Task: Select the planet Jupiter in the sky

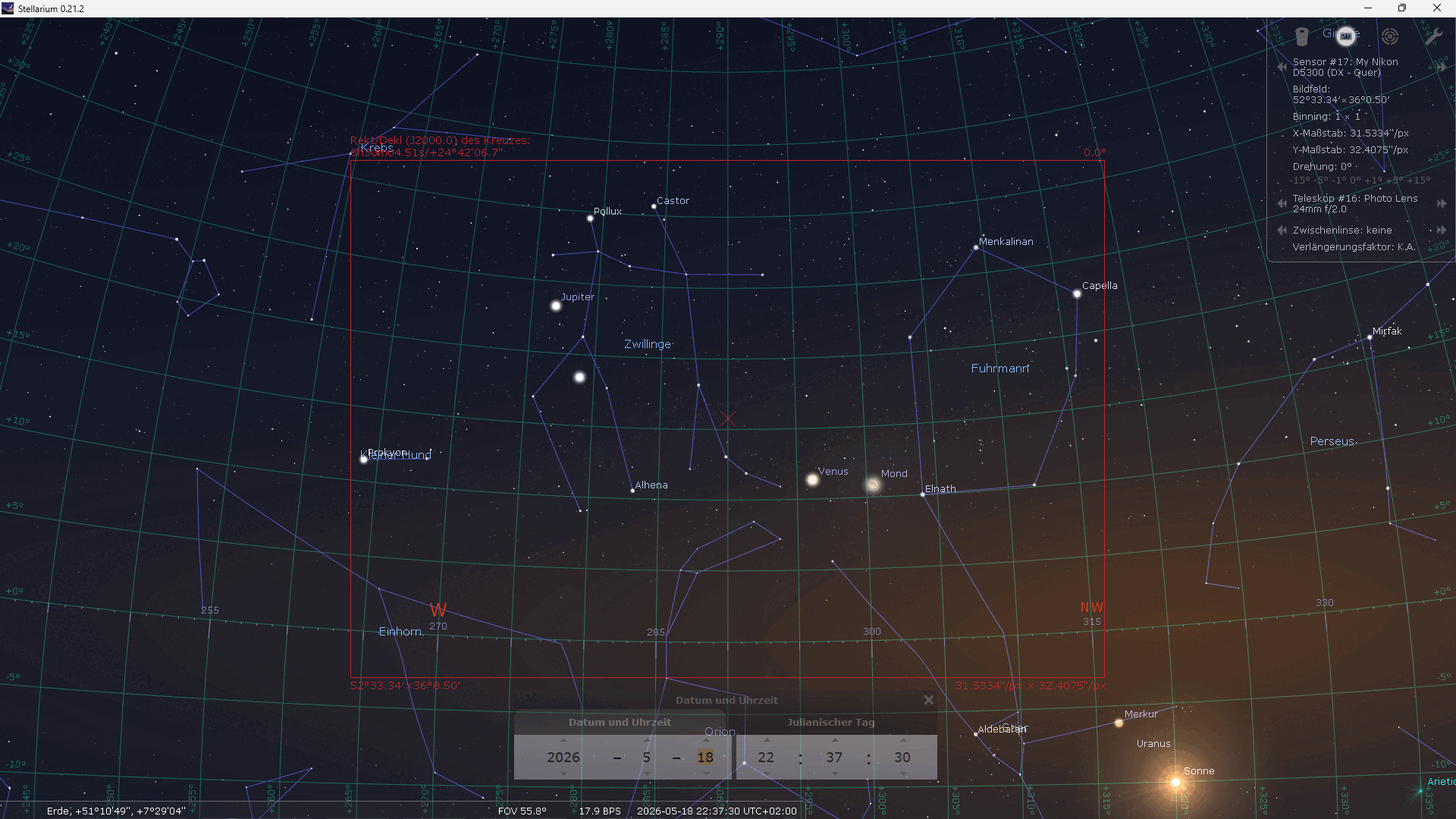Action: tap(556, 306)
